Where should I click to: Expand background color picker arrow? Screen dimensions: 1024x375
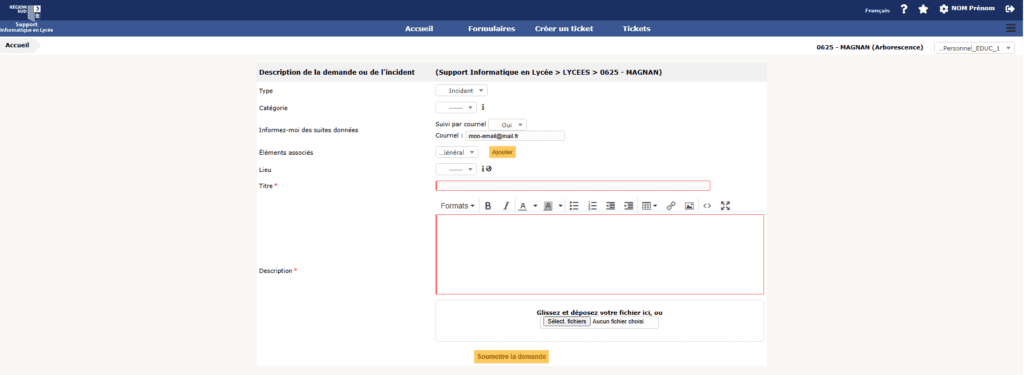coord(560,206)
